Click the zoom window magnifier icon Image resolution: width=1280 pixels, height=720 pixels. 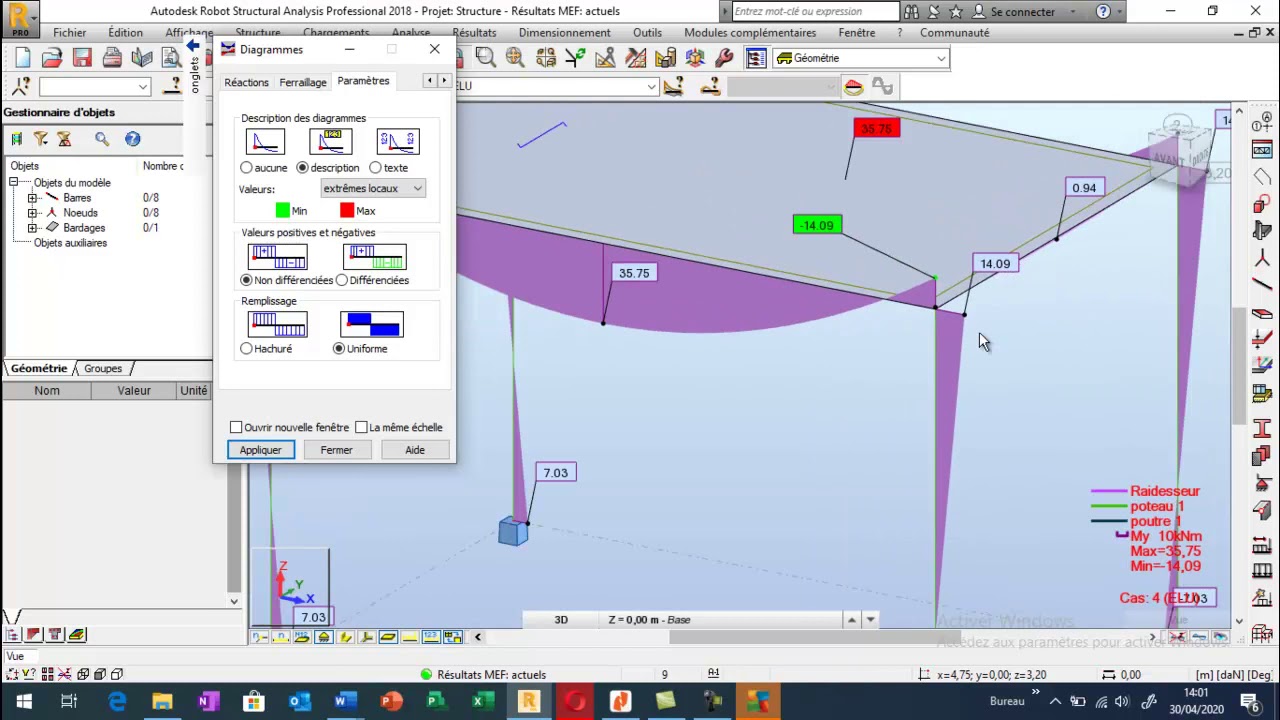point(485,58)
